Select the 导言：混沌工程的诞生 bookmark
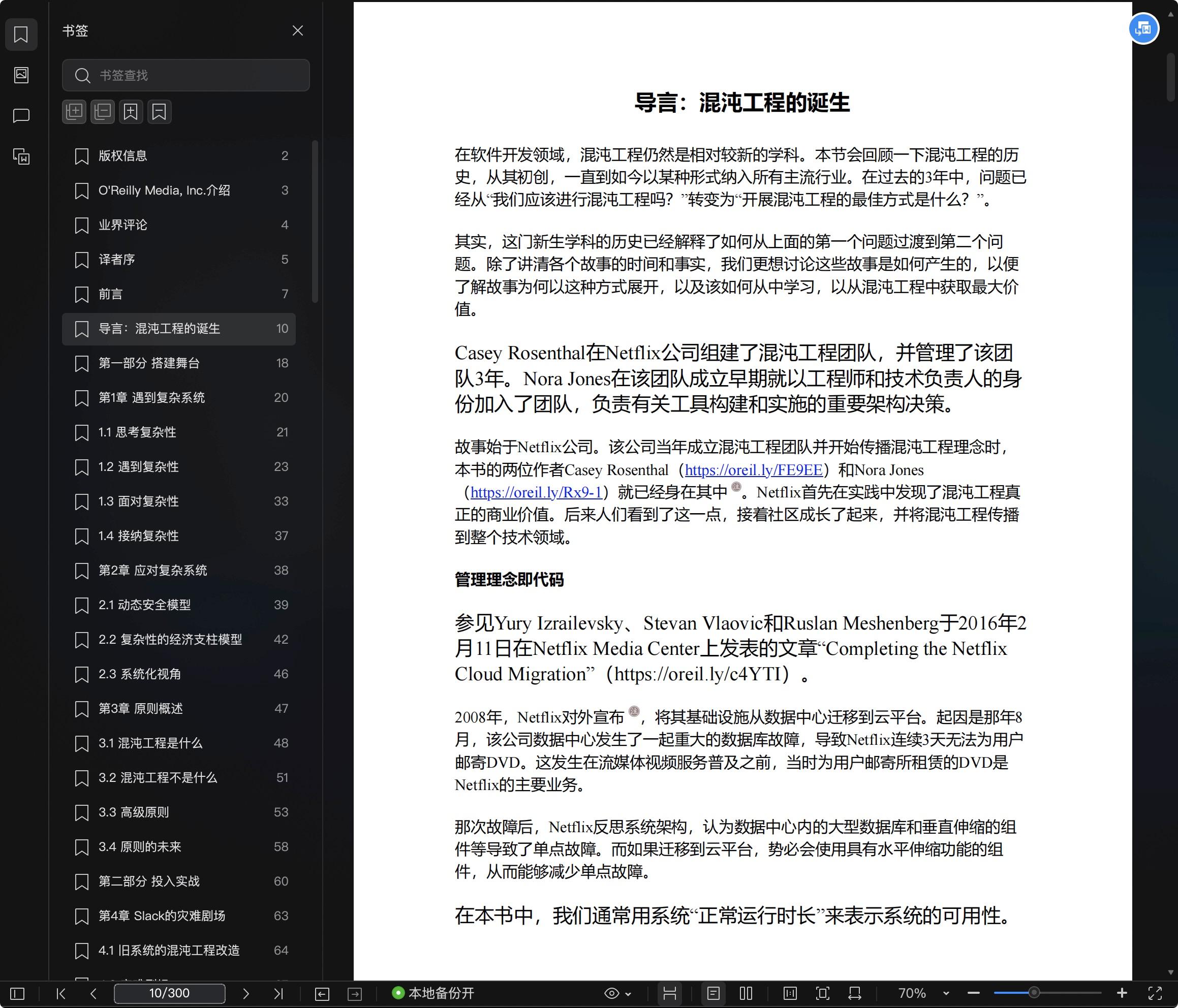 178,329
